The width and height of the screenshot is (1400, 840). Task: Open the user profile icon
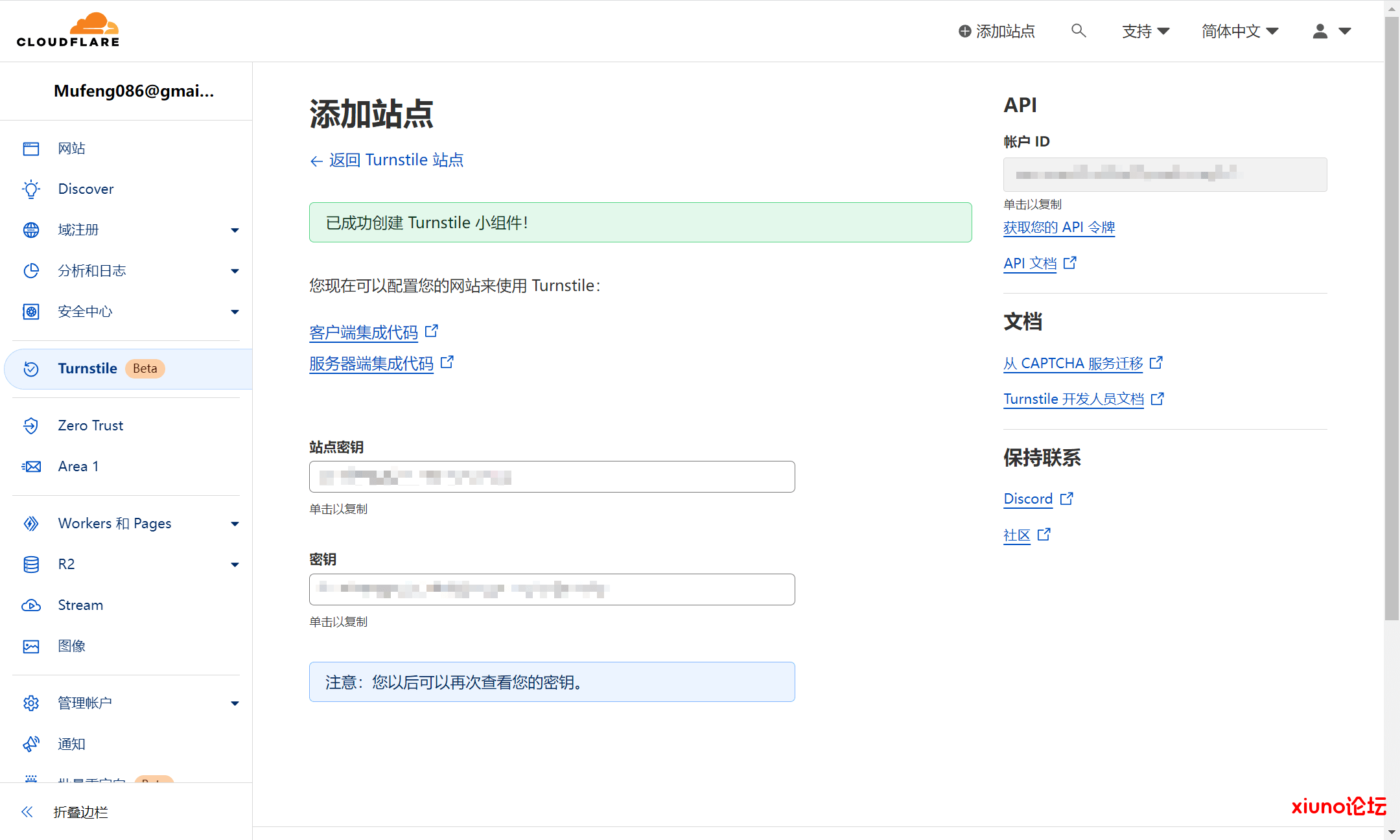tap(1319, 30)
